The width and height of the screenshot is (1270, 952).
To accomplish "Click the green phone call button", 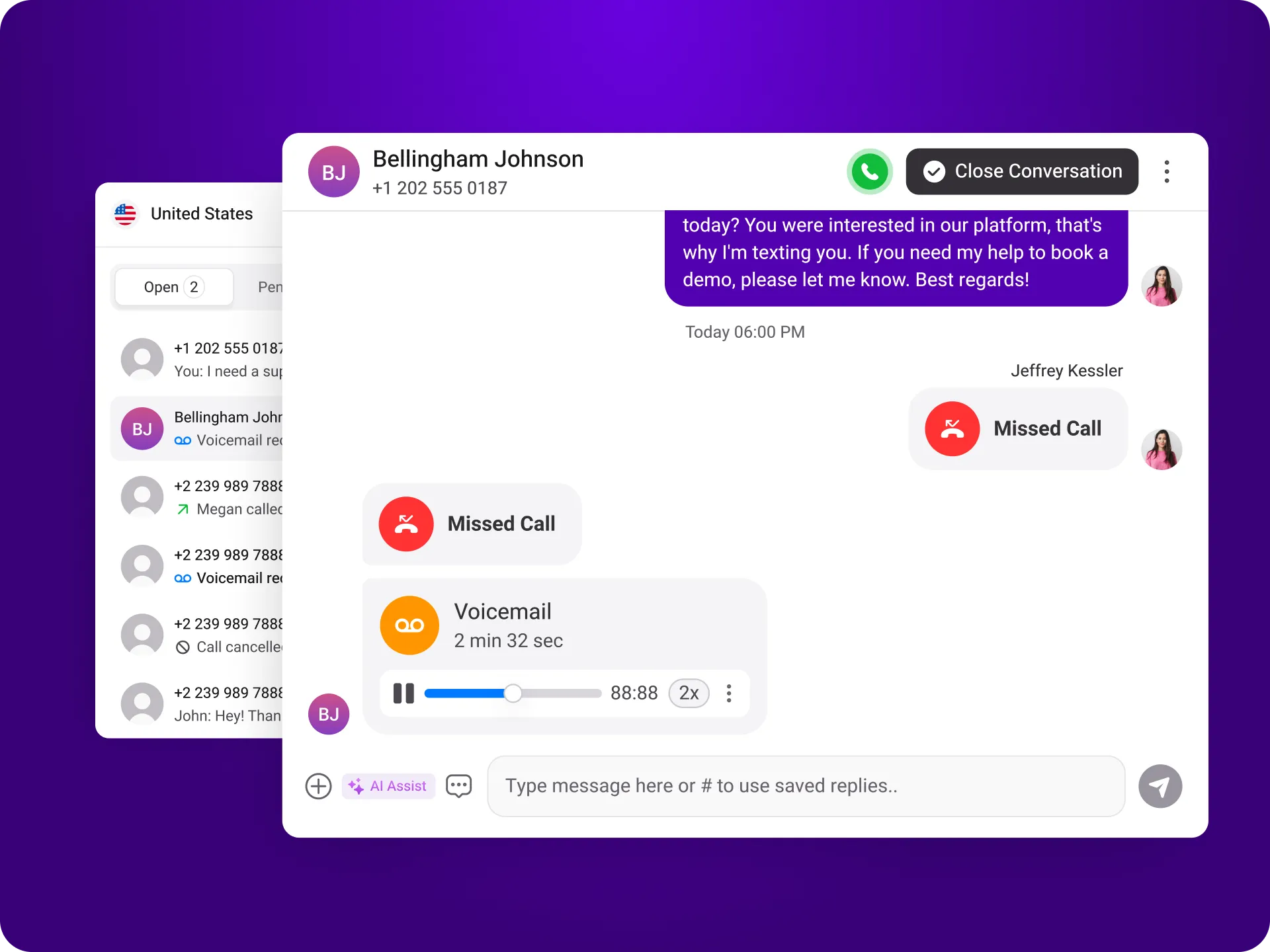I will pos(870,172).
